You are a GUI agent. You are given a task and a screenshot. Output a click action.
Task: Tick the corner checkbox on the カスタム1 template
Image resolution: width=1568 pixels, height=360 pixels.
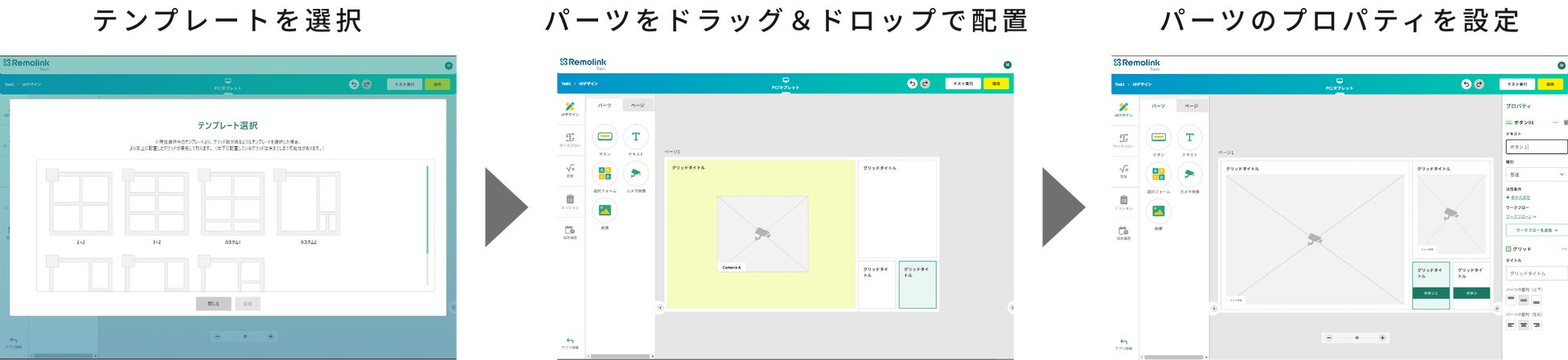coord(204,174)
